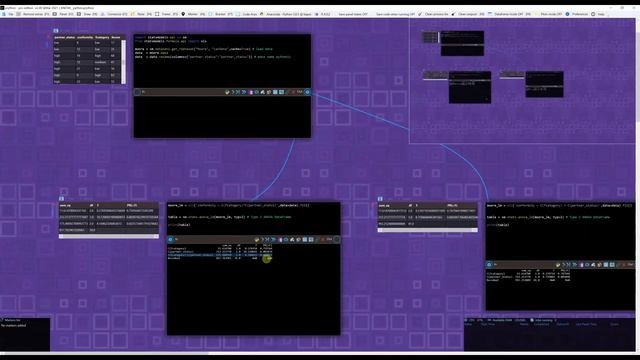Open the File menu
This screenshot has width=640, height=360.
9,14
